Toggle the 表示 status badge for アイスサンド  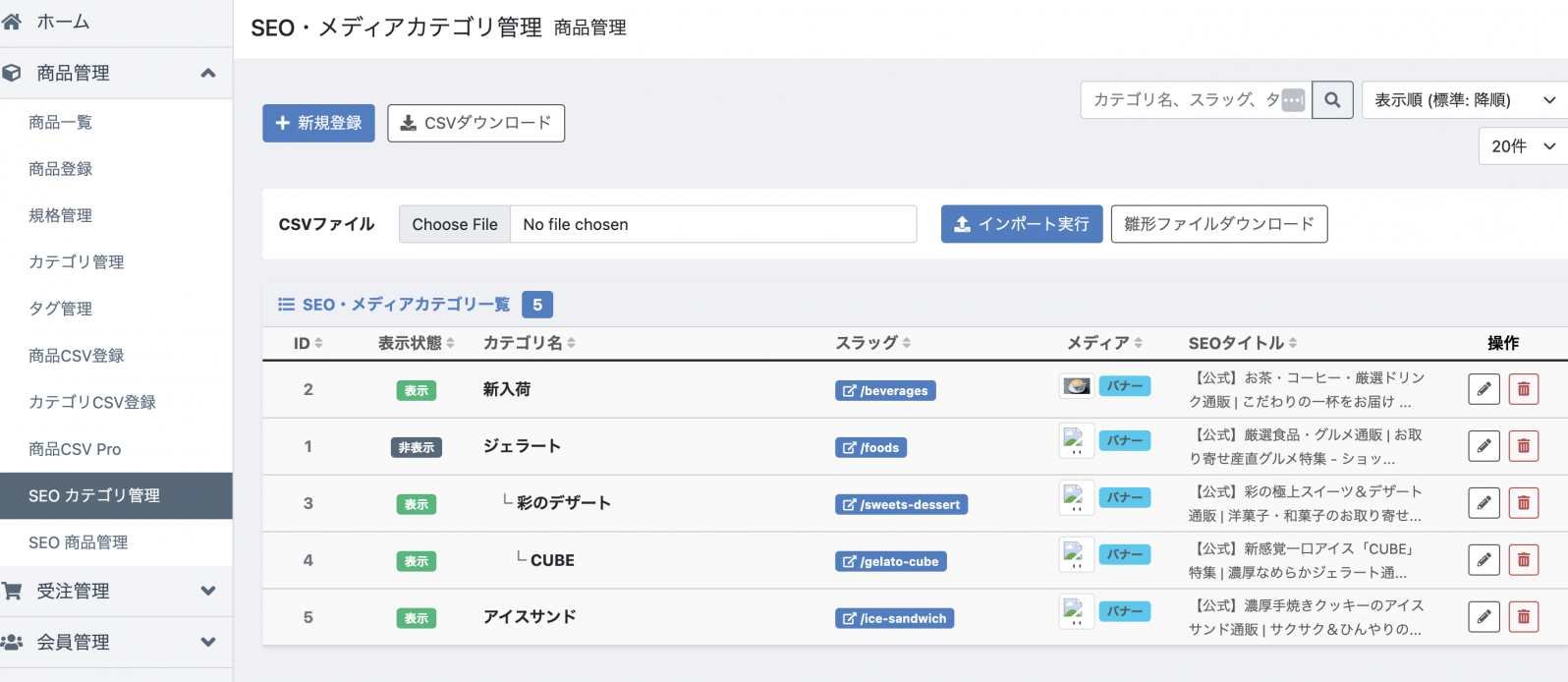pyautogui.click(x=417, y=618)
